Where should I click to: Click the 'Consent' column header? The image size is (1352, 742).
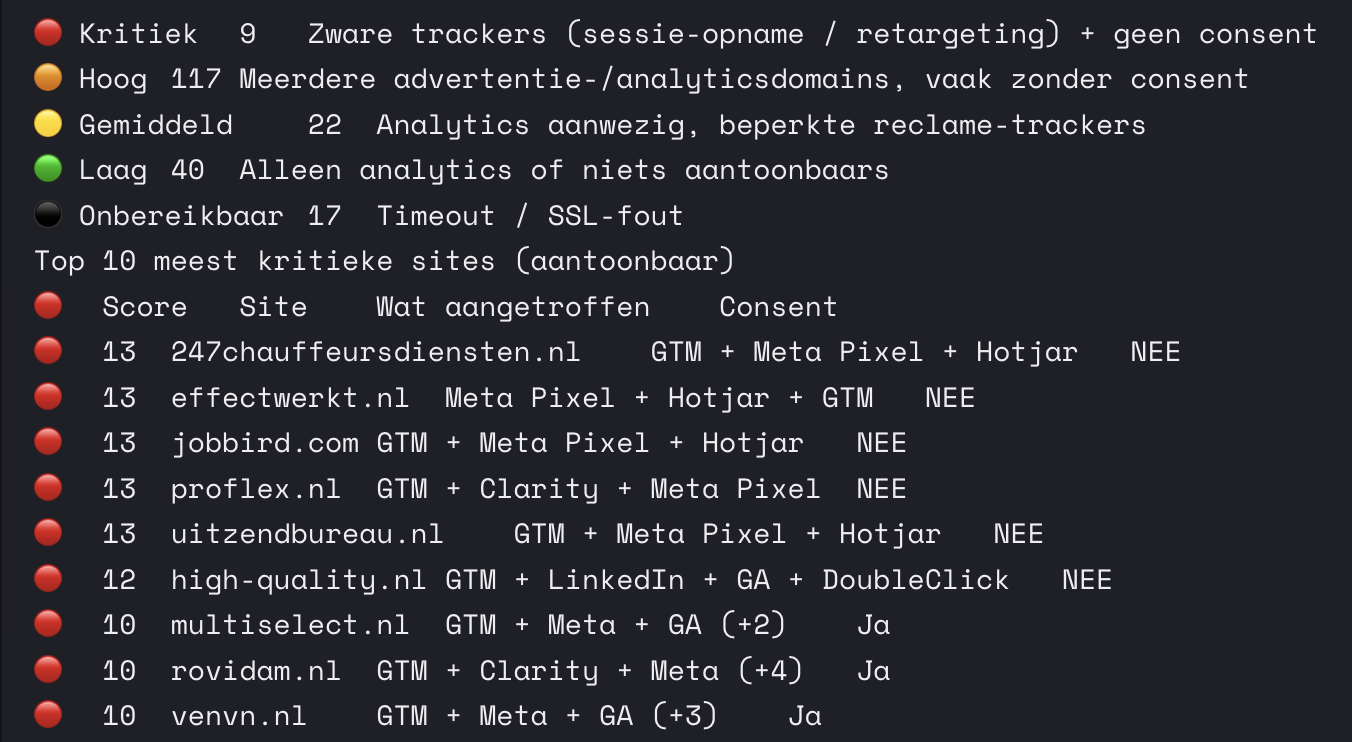click(x=778, y=307)
